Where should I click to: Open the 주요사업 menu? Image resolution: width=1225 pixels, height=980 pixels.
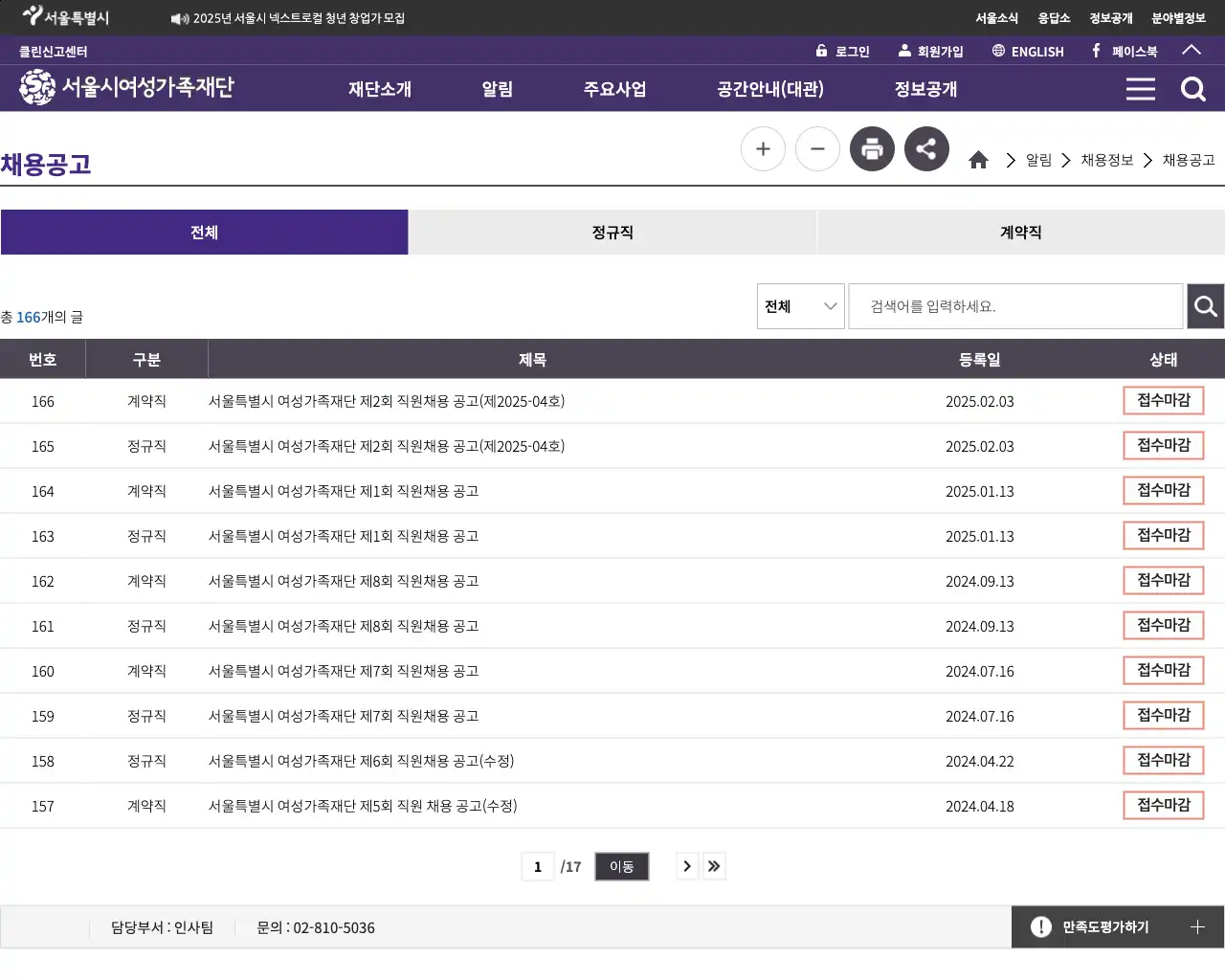(615, 88)
